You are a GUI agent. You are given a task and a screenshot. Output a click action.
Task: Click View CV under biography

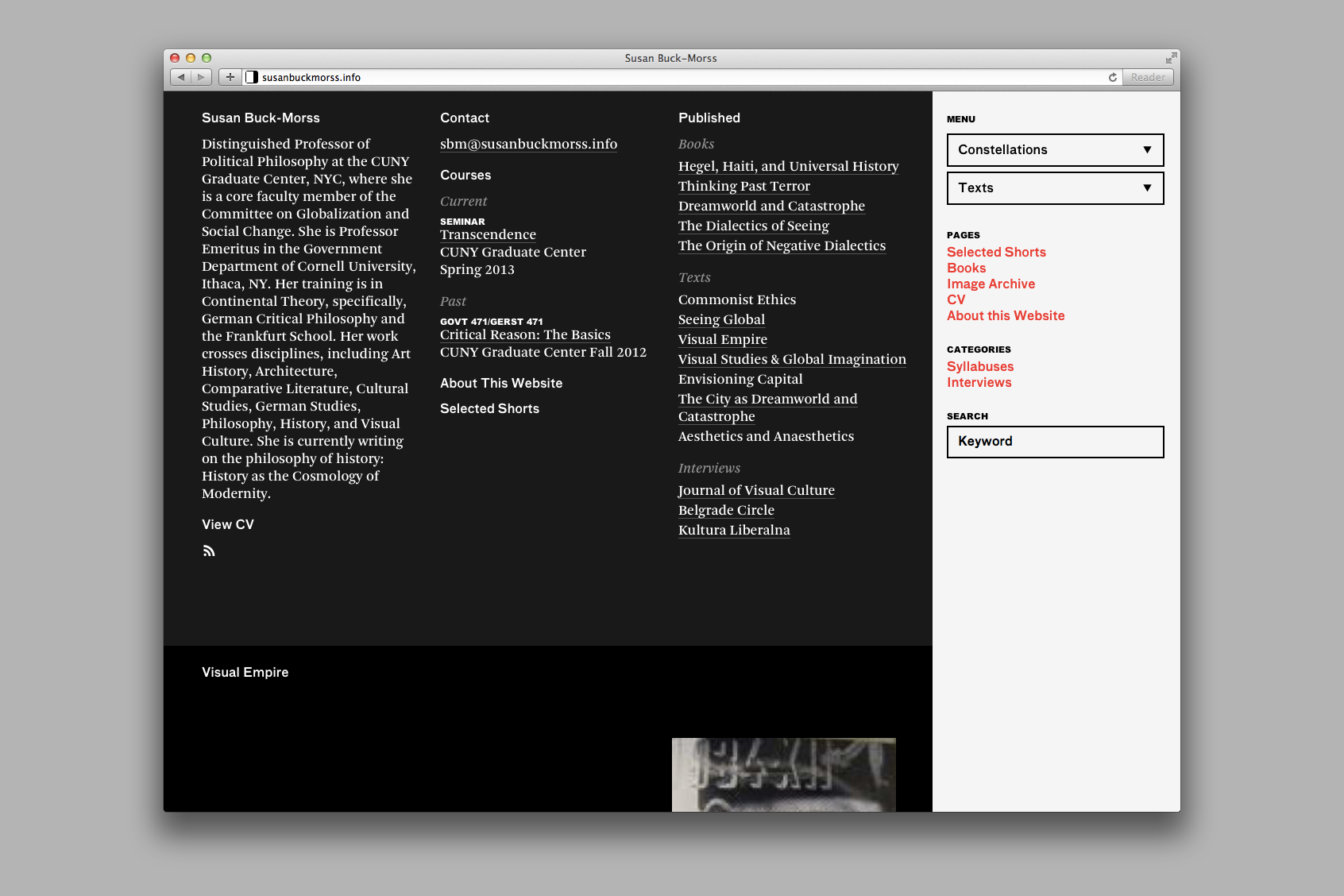pyautogui.click(x=228, y=524)
